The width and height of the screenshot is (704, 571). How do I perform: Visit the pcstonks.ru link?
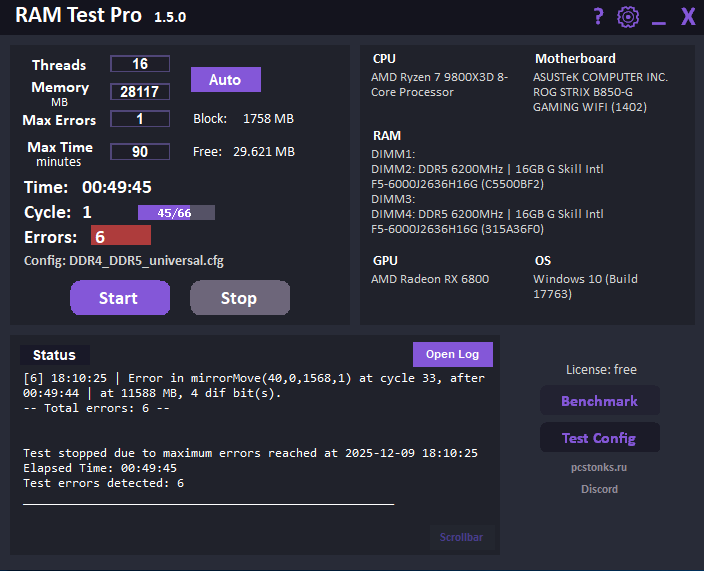click(x=599, y=467)
